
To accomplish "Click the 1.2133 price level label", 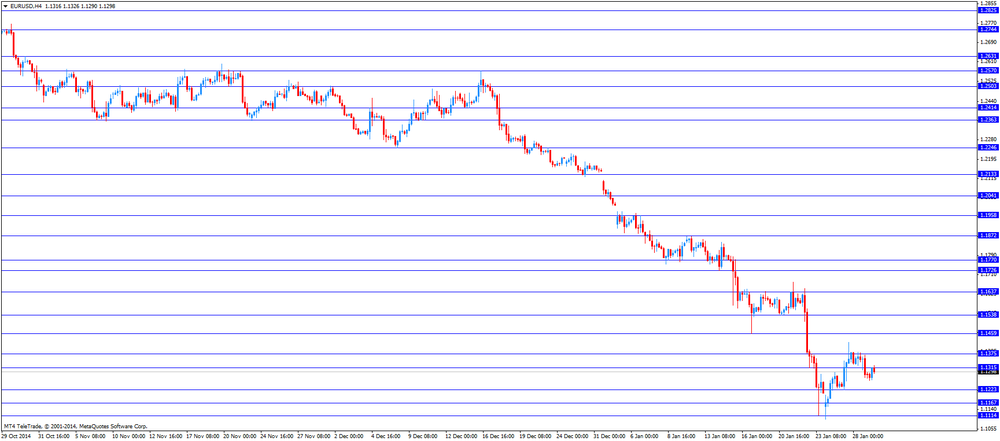I will [x=987, y=174].
